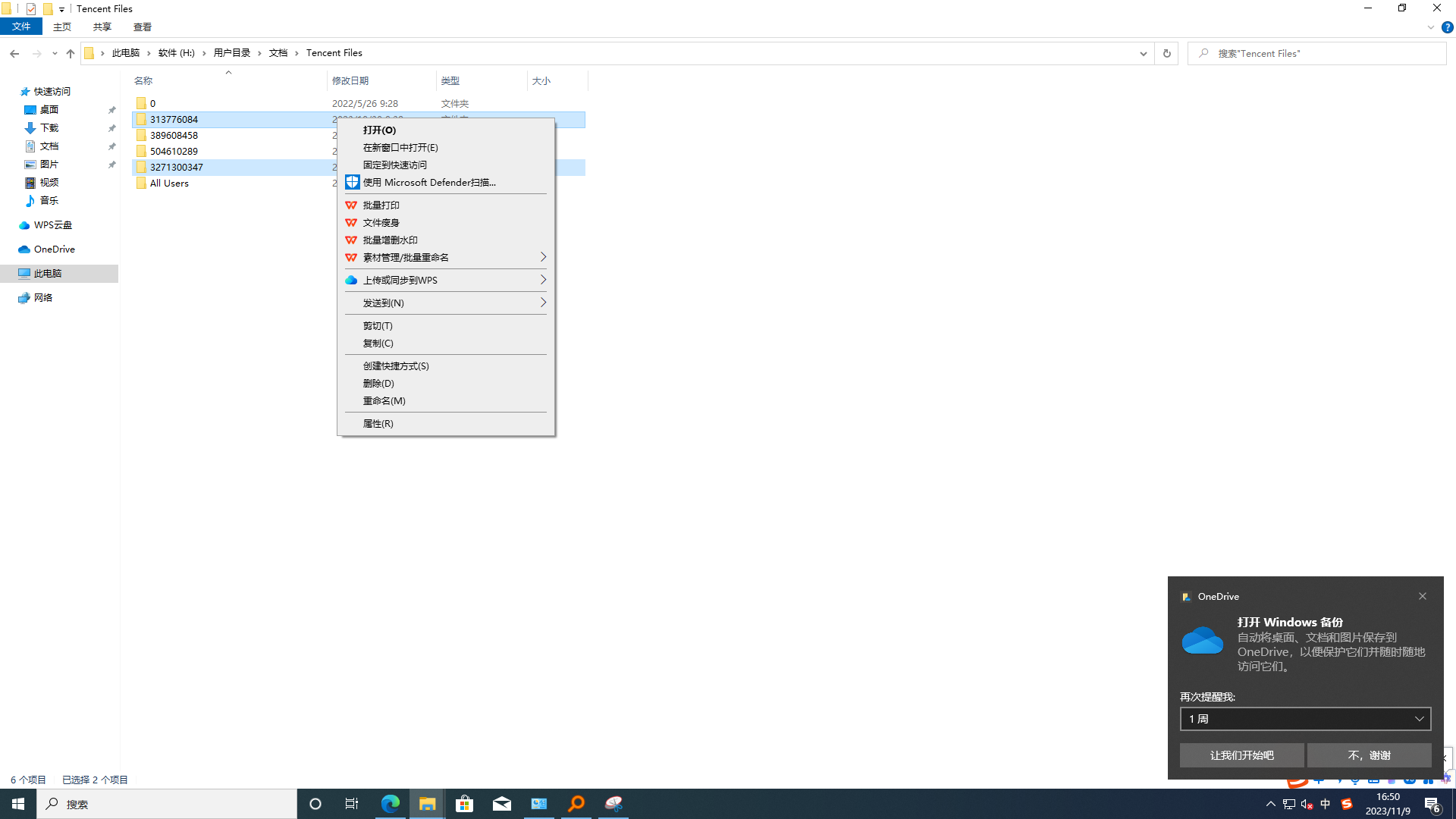Click the Tencent Files search box
This screenshot has height=819, width=1456.
(1317, 53)
